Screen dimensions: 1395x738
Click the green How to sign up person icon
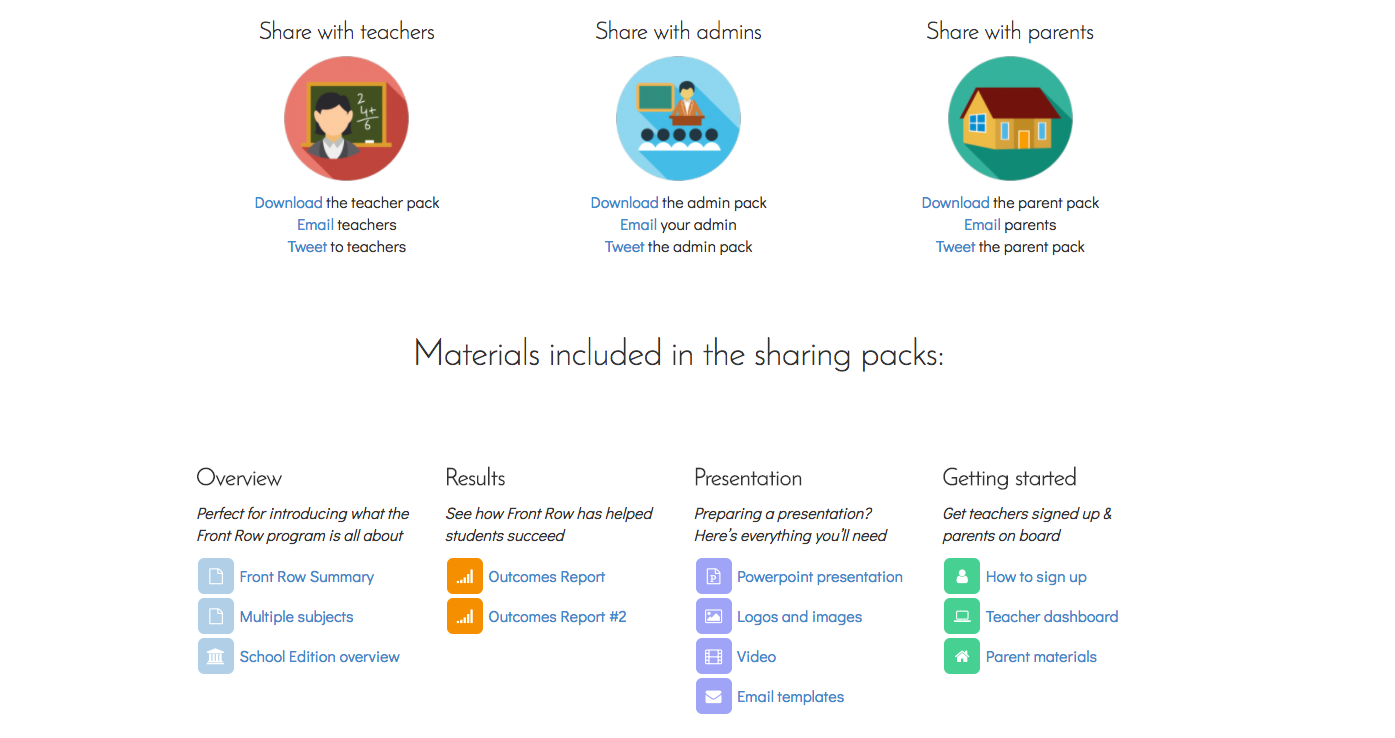pyautogui.click(x=962, y=576)
